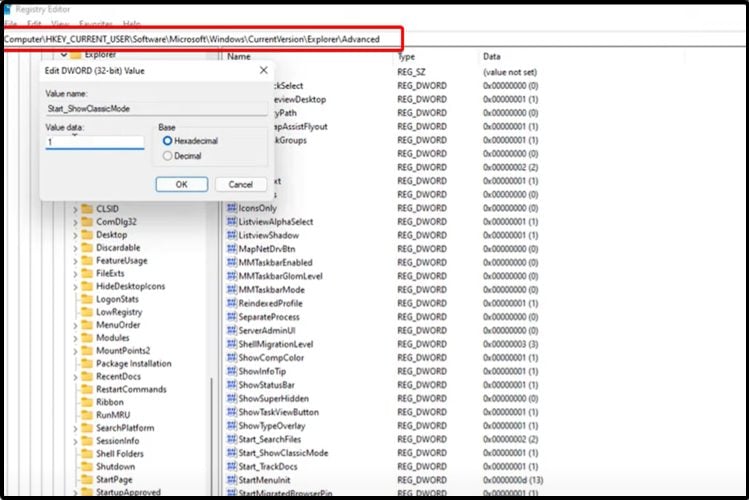Click the Shutdown folder icon

coord(87,467)
